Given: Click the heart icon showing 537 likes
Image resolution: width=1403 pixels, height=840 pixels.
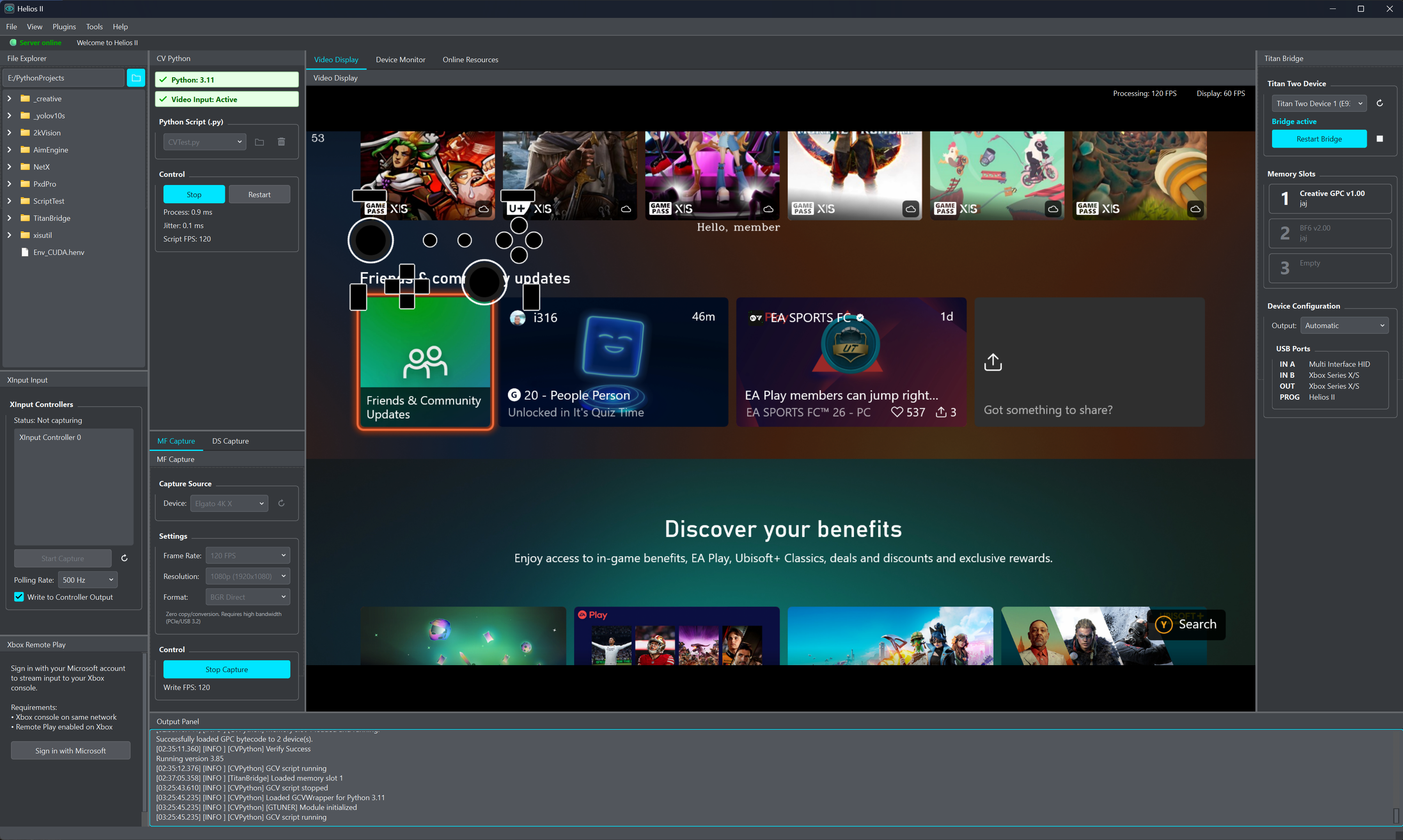Looking at the screenshot, I should click(x=897, y=413).
